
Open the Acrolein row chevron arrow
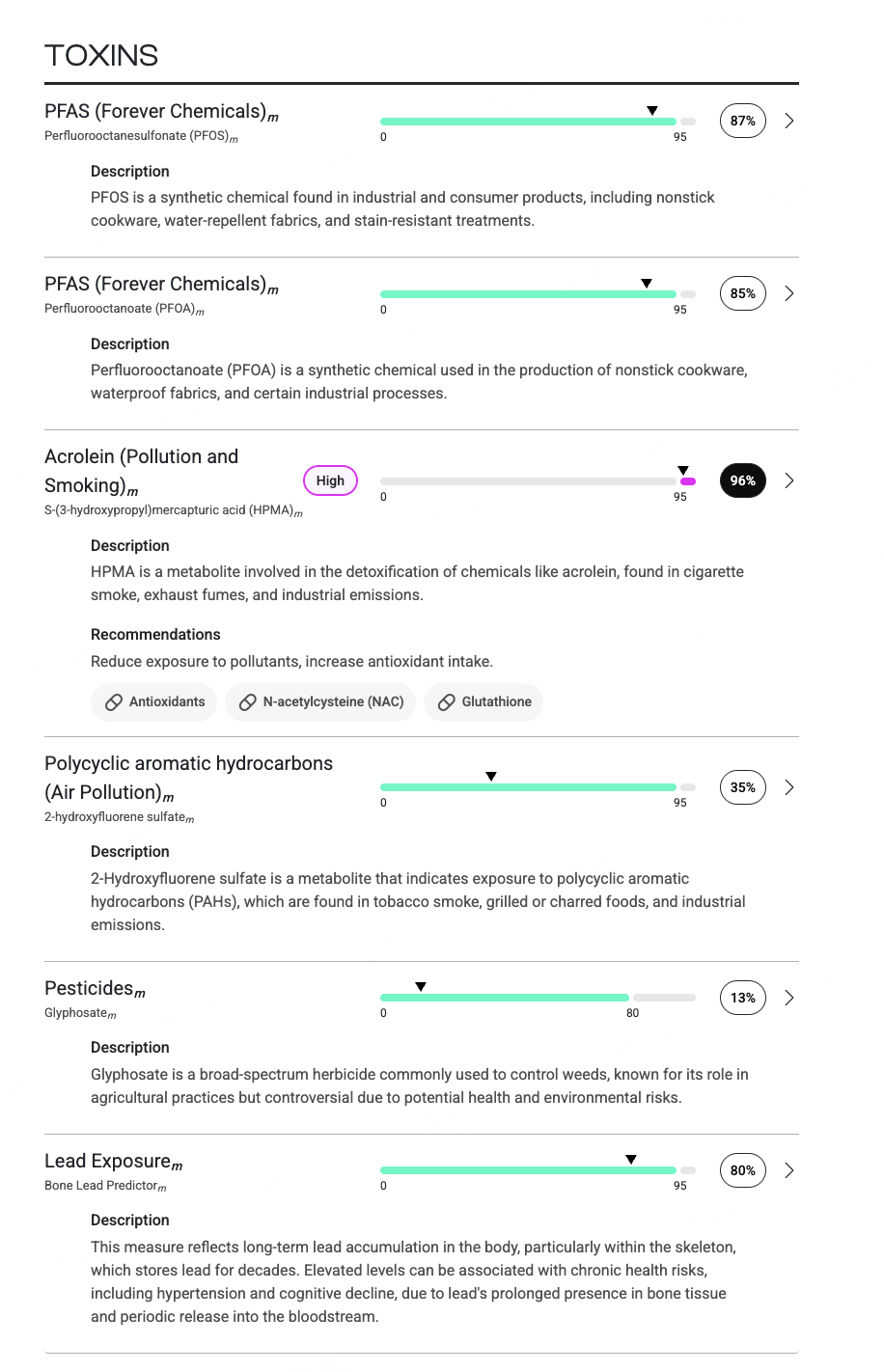click(789, 480)
